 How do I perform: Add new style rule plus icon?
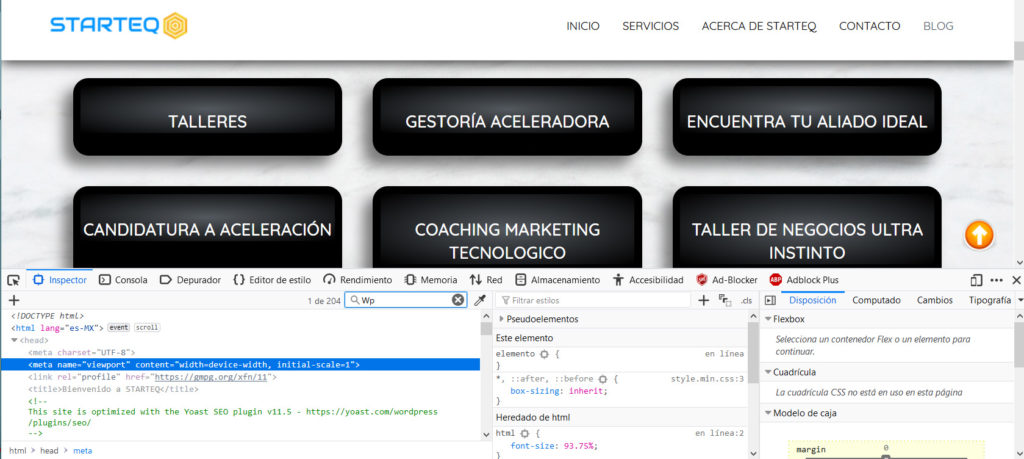703,300
